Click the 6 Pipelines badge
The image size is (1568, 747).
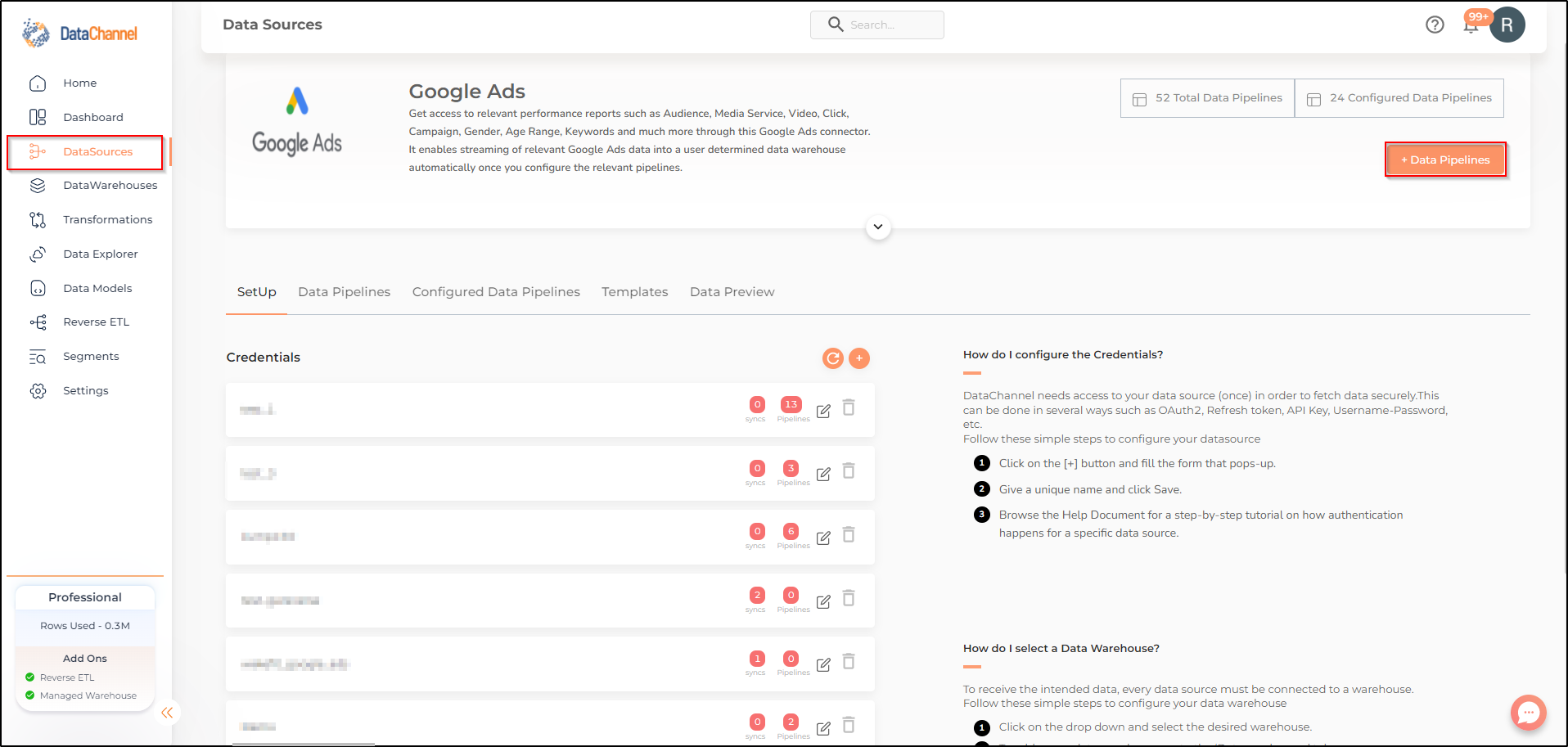791,531
